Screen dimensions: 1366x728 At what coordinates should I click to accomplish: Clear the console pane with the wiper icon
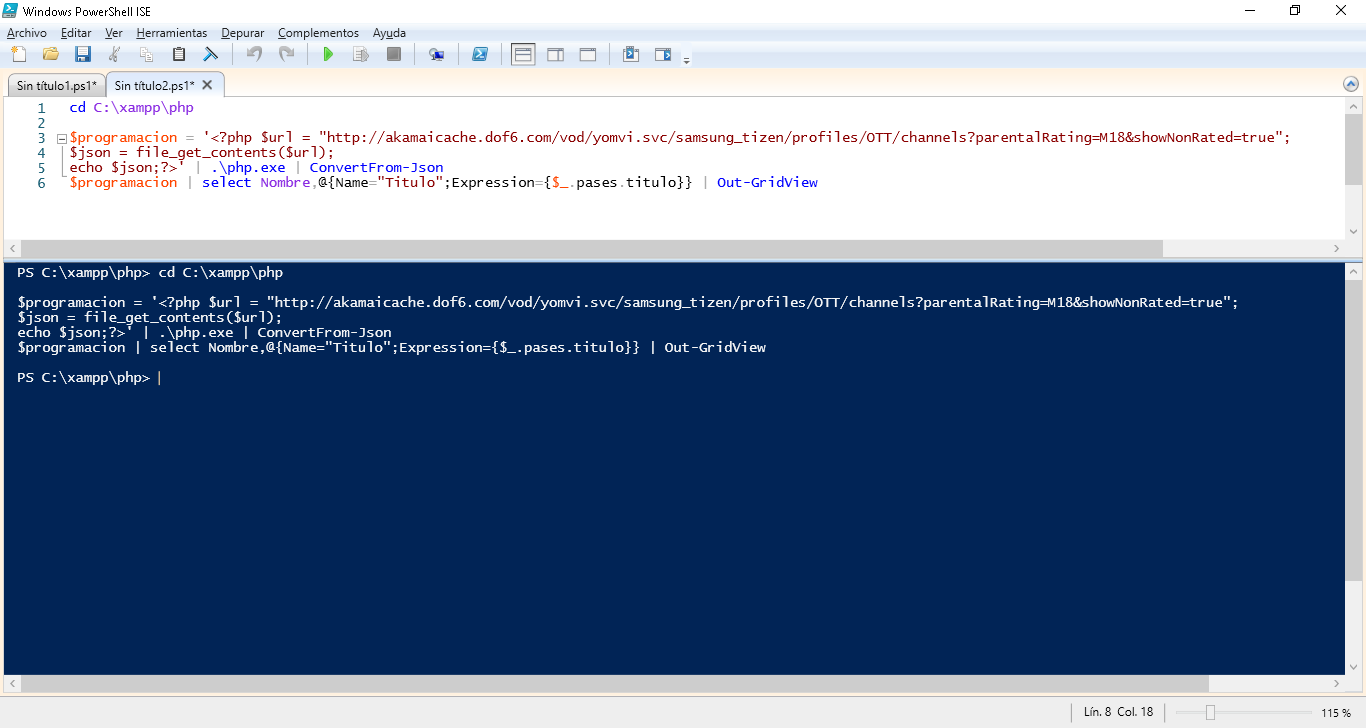pos(211,54)
